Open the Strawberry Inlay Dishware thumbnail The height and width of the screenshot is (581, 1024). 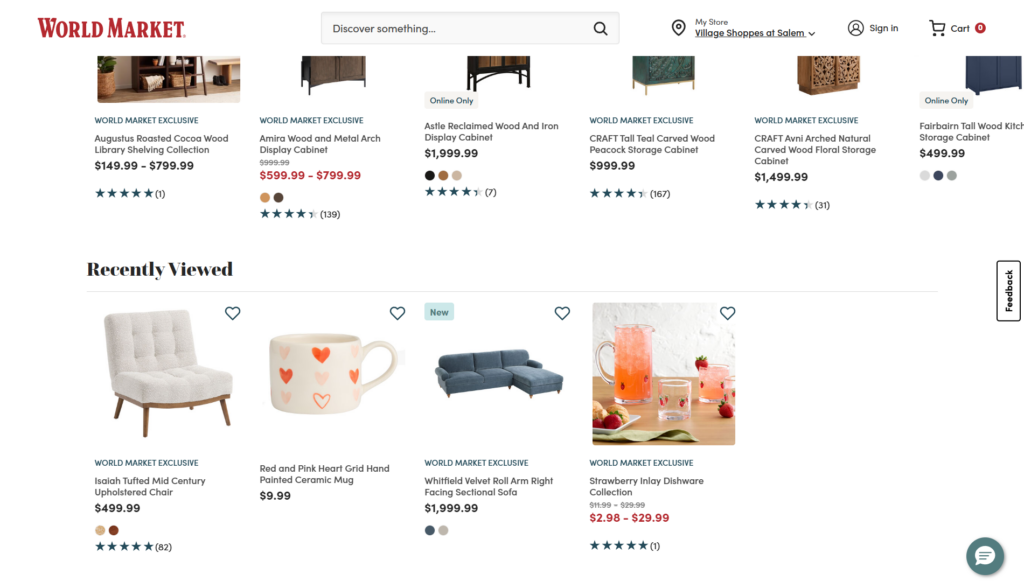tap(663, 374)
